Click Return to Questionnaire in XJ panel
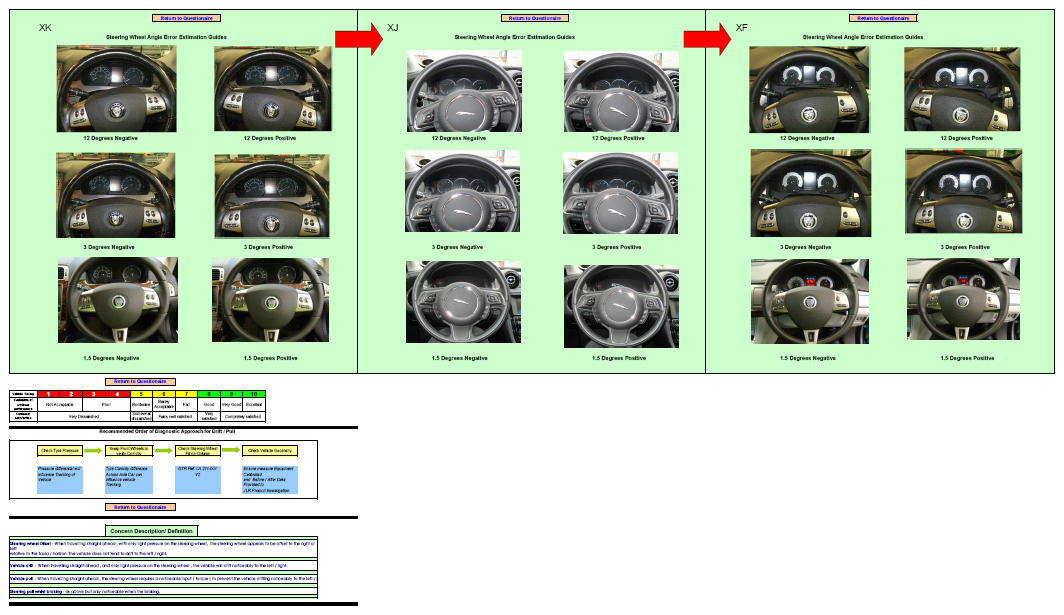1064x615 pixels. 535,18
